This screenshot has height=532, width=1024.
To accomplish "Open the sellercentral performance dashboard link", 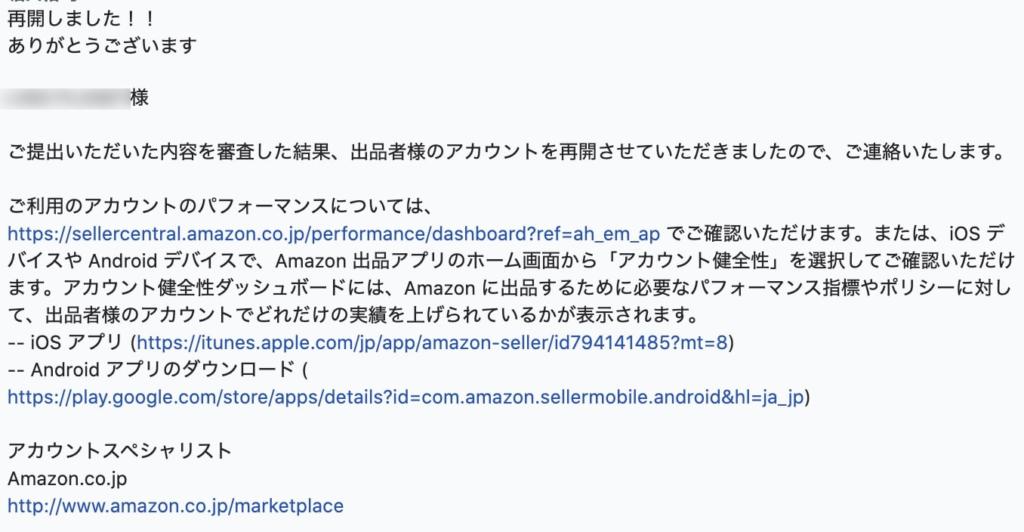I will tap(334, 234).
